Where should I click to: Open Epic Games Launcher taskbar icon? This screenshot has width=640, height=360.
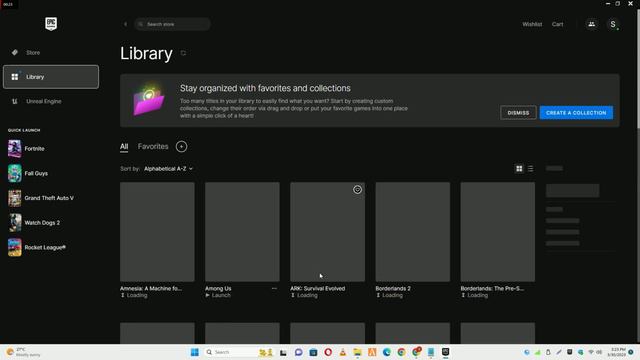pos(446,352)
